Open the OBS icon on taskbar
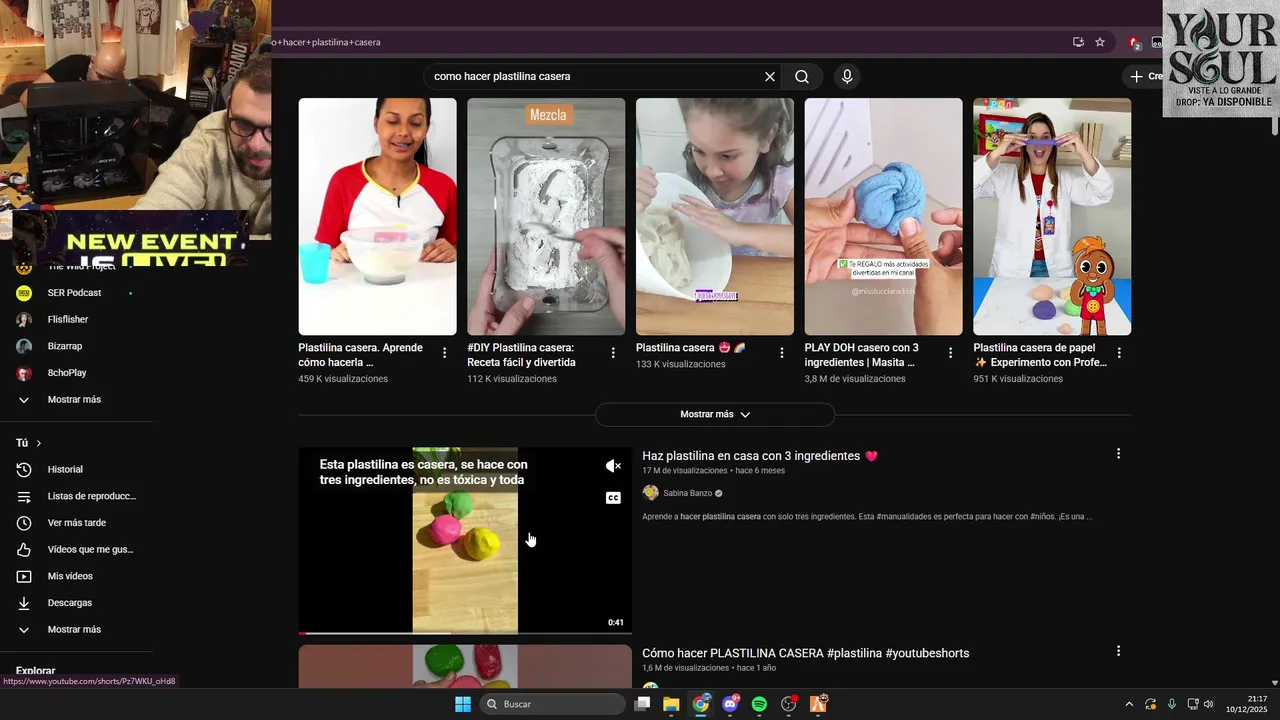1280x720 pixels. pyautogui.click(x=789, y=704)
